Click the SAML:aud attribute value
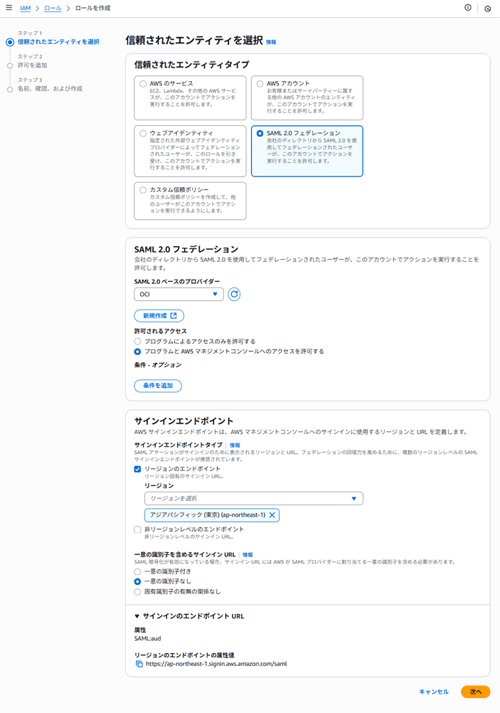The image size is (500, 713). point(147,638)
